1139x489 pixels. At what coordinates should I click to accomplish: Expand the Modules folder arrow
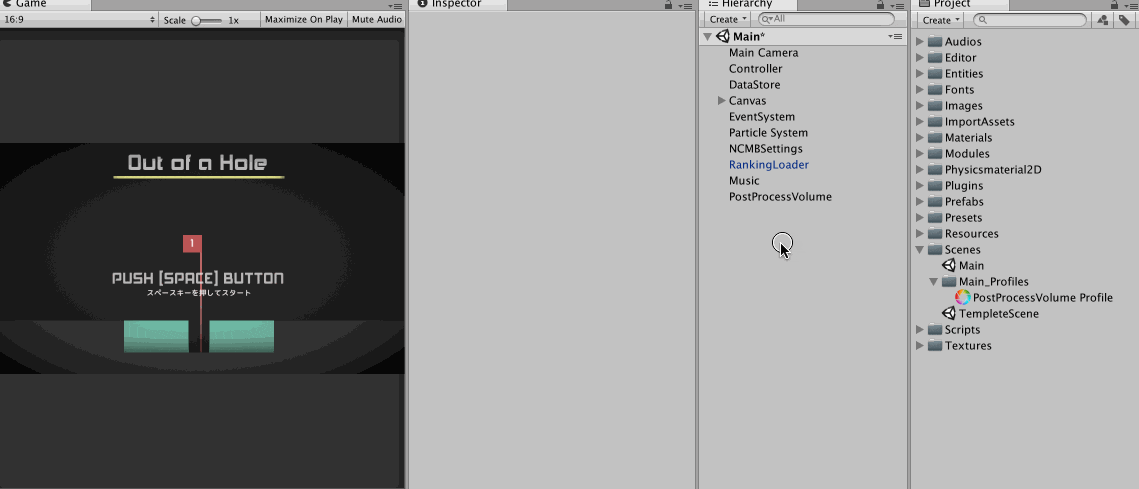click(920, 153)
